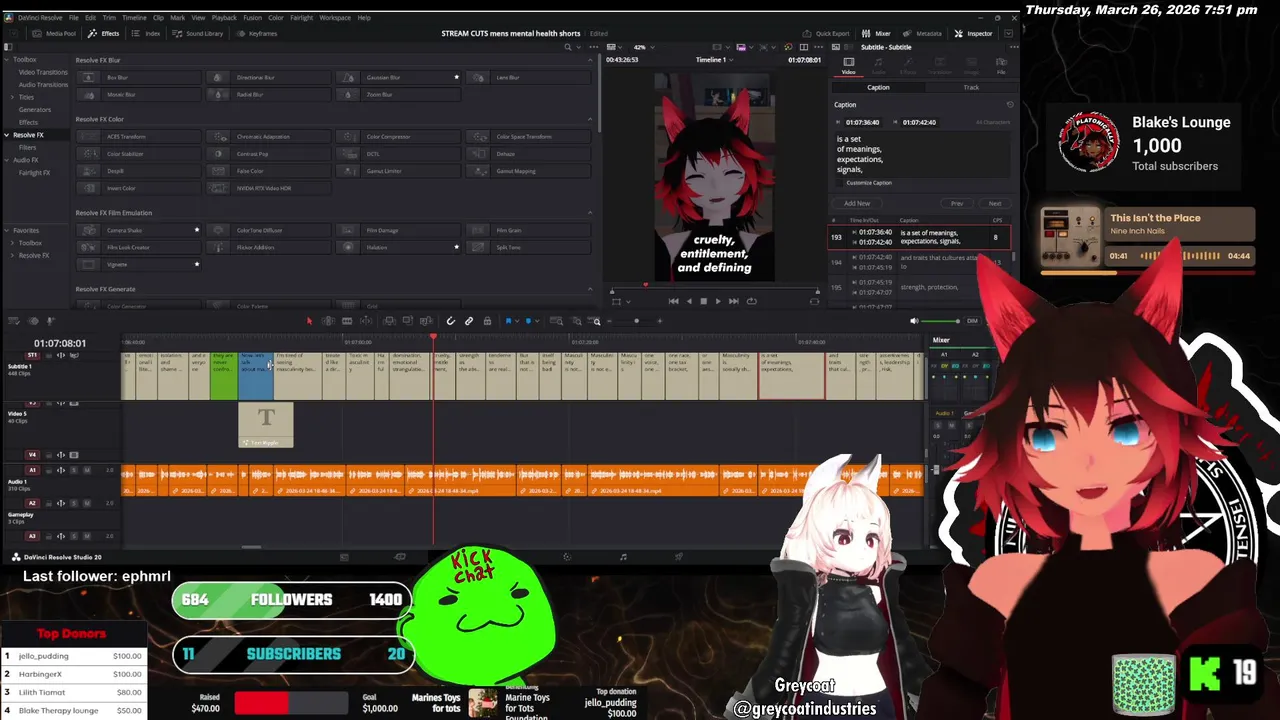Image resolution: width=1280 pixels, height=720 pixels.
Task: Unfavorite Vignette via its star
Action: (197, 264)
